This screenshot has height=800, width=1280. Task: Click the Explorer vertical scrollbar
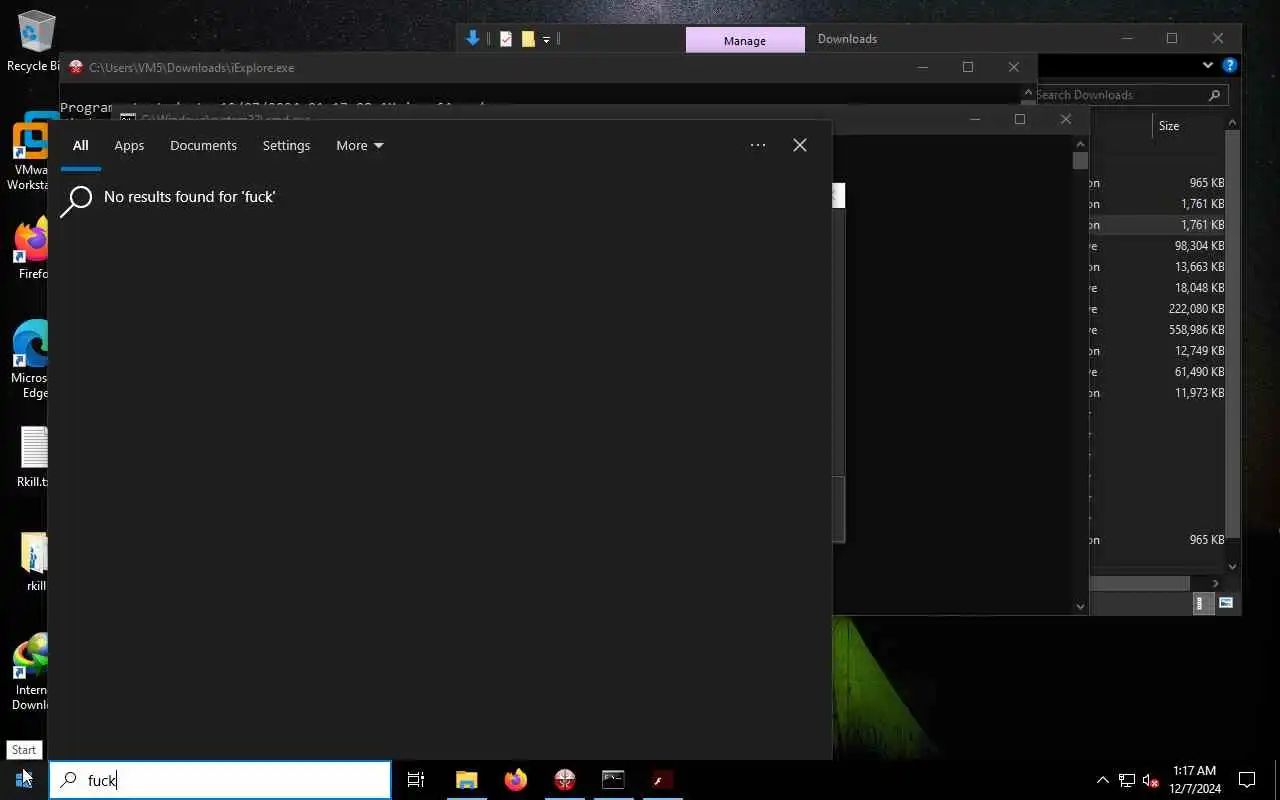coord(1232,335)
